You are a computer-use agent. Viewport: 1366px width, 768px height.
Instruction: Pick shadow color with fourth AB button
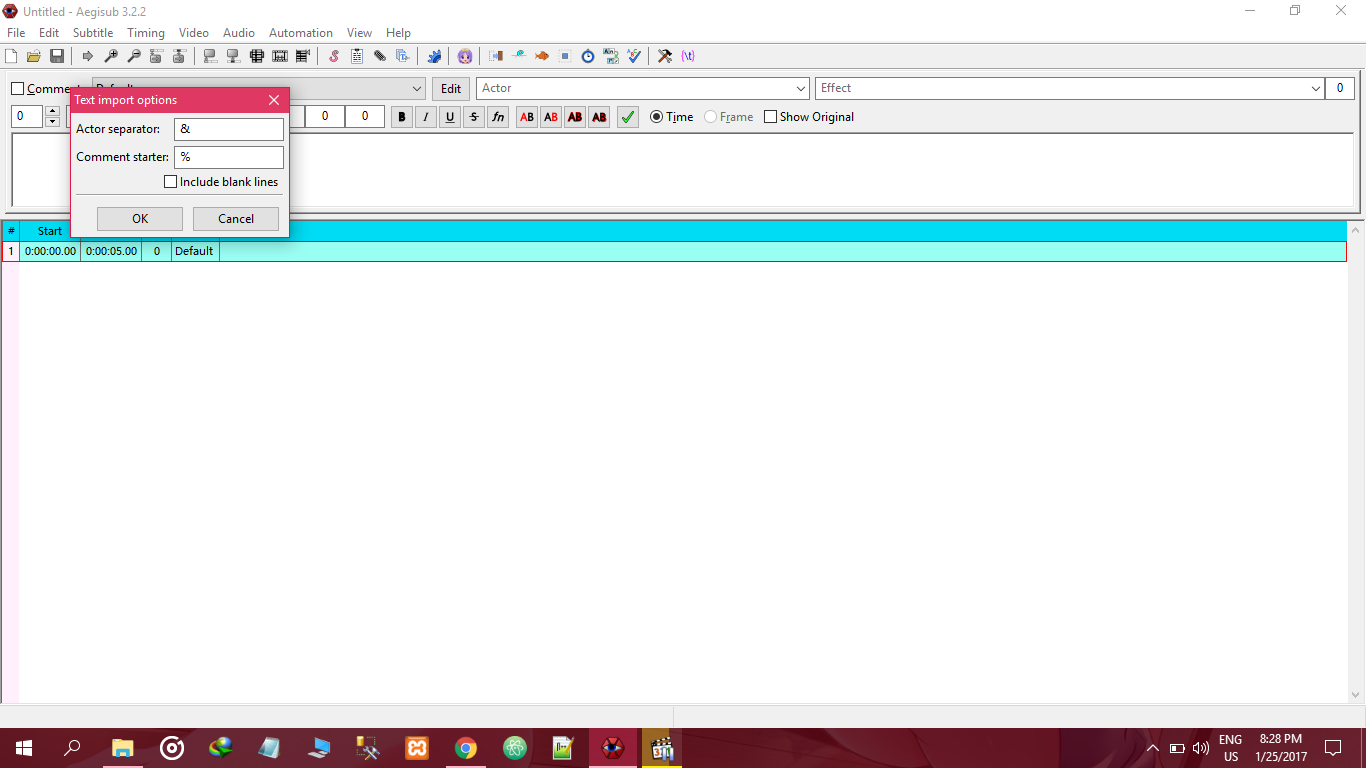point(599,117)
